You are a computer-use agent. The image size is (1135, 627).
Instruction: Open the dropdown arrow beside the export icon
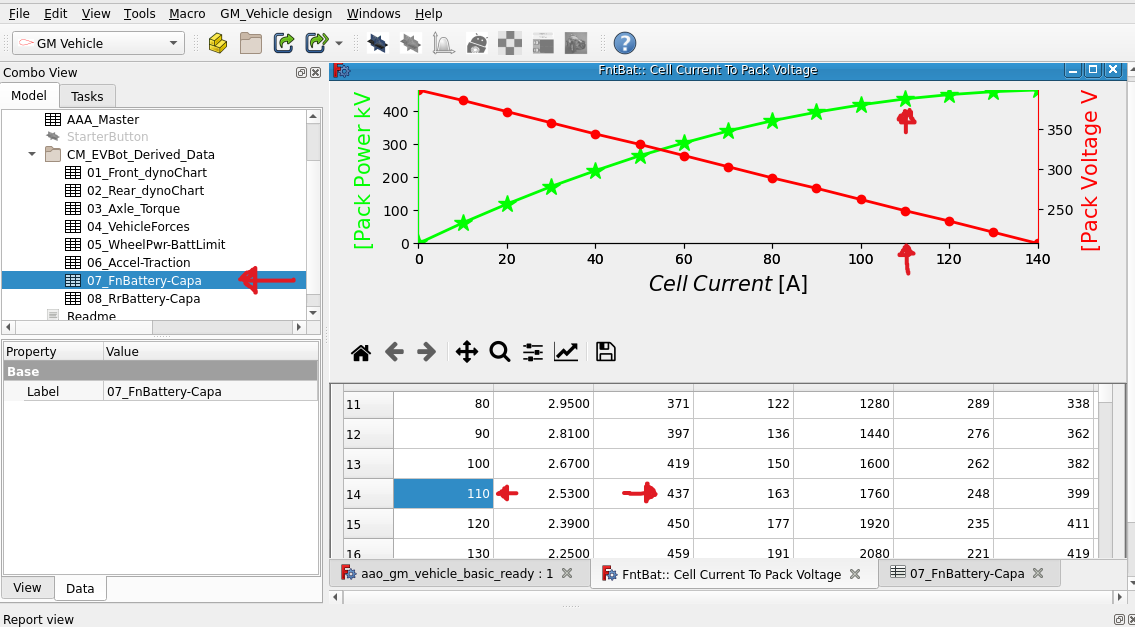pyautogui.click(x=339, y=43)
